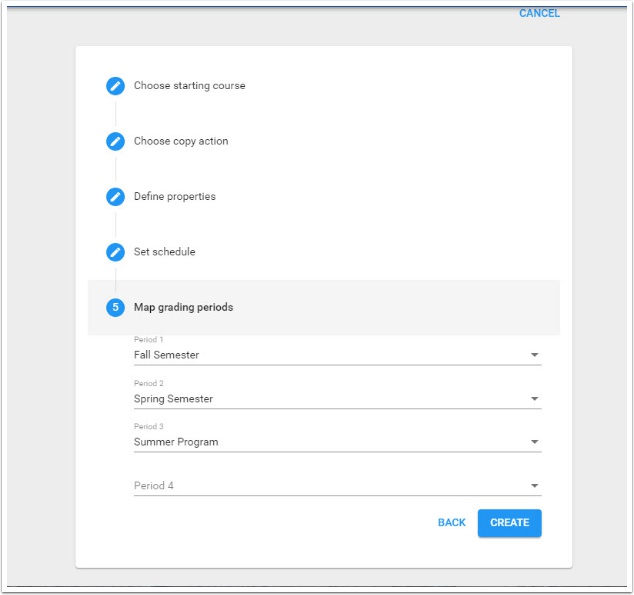
Task: Expand the Period 2 dropdown arrow
Action: pyautogui.click(x=534, y=399)
